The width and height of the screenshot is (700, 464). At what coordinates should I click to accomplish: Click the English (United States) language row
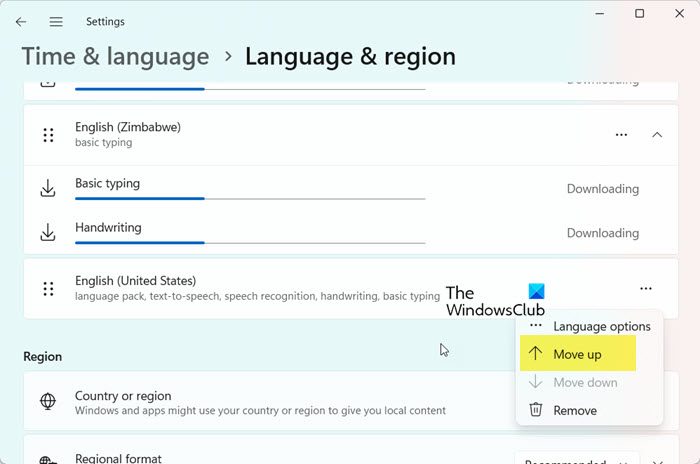point(250,289)
